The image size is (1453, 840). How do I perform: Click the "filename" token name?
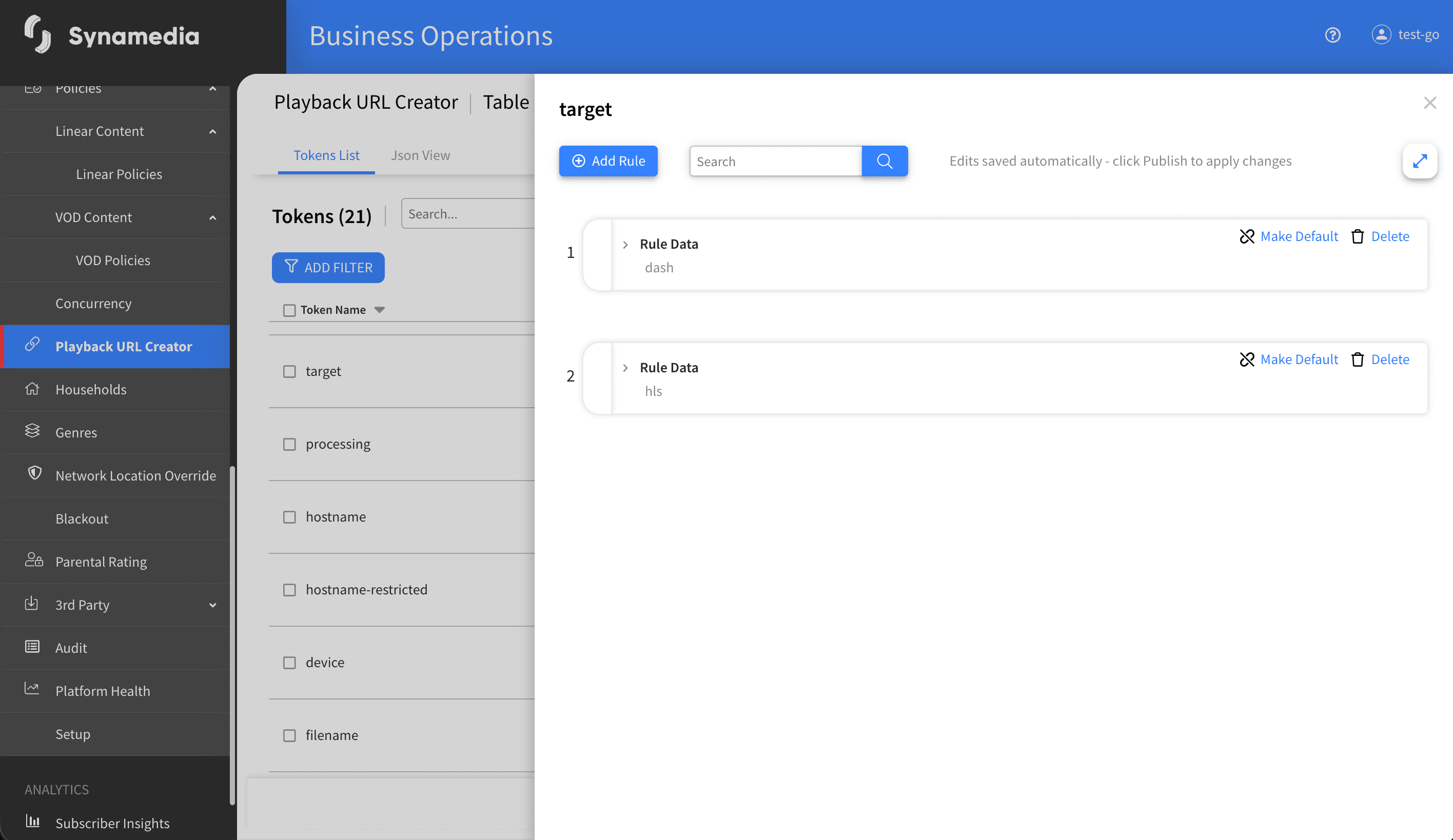(x=332, y=736)
